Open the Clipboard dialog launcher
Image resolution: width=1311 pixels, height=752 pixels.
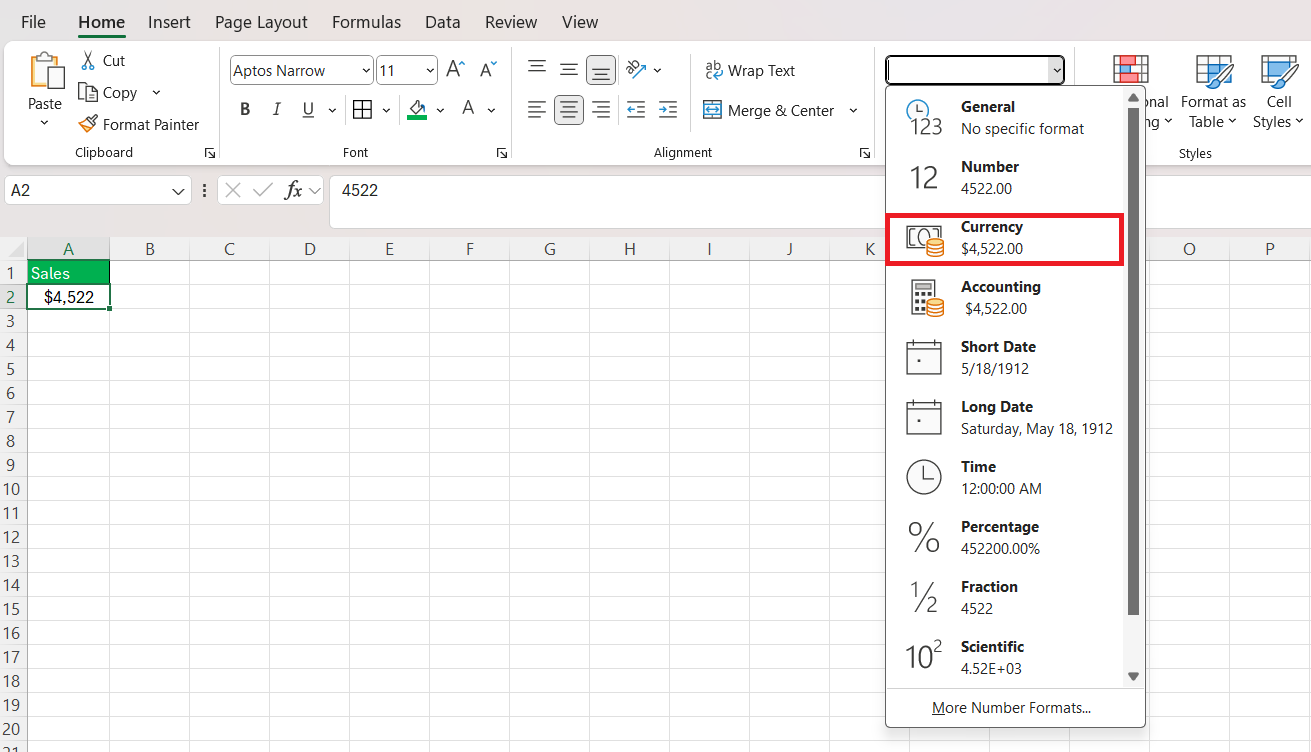210,153
